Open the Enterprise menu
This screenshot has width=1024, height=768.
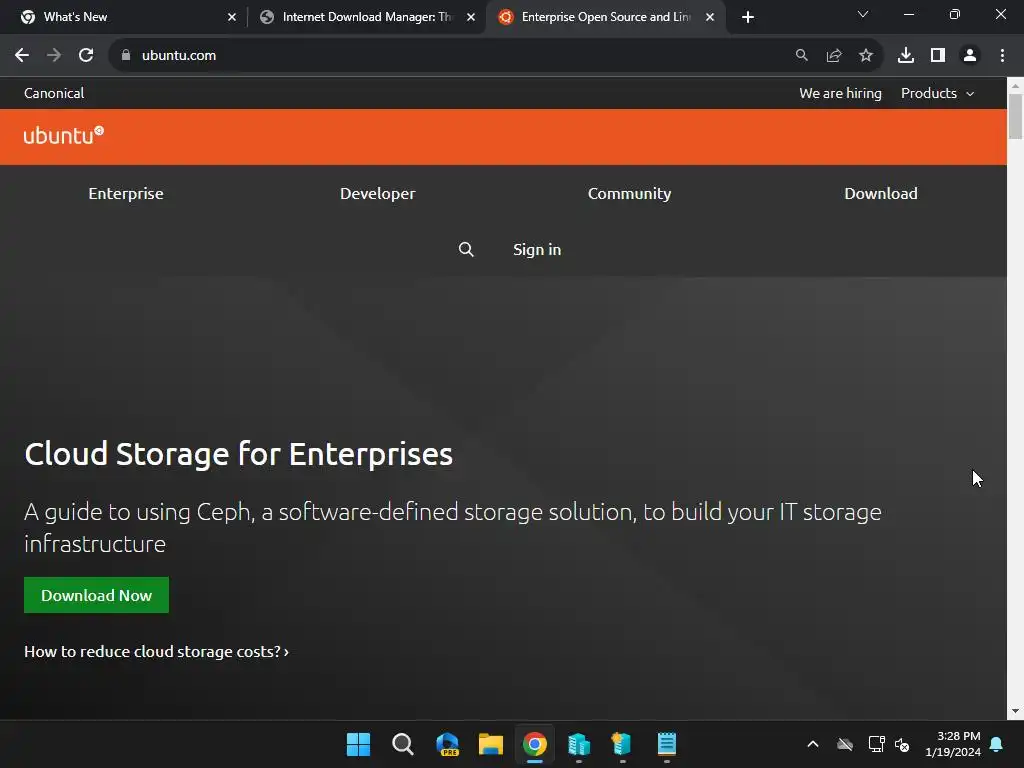126,193
